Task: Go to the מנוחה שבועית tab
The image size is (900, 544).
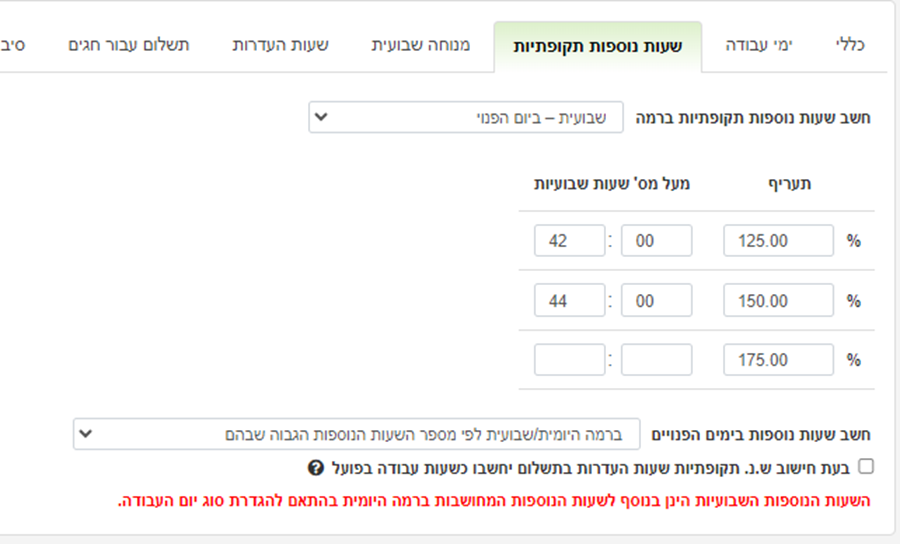Action: [421, 45]
